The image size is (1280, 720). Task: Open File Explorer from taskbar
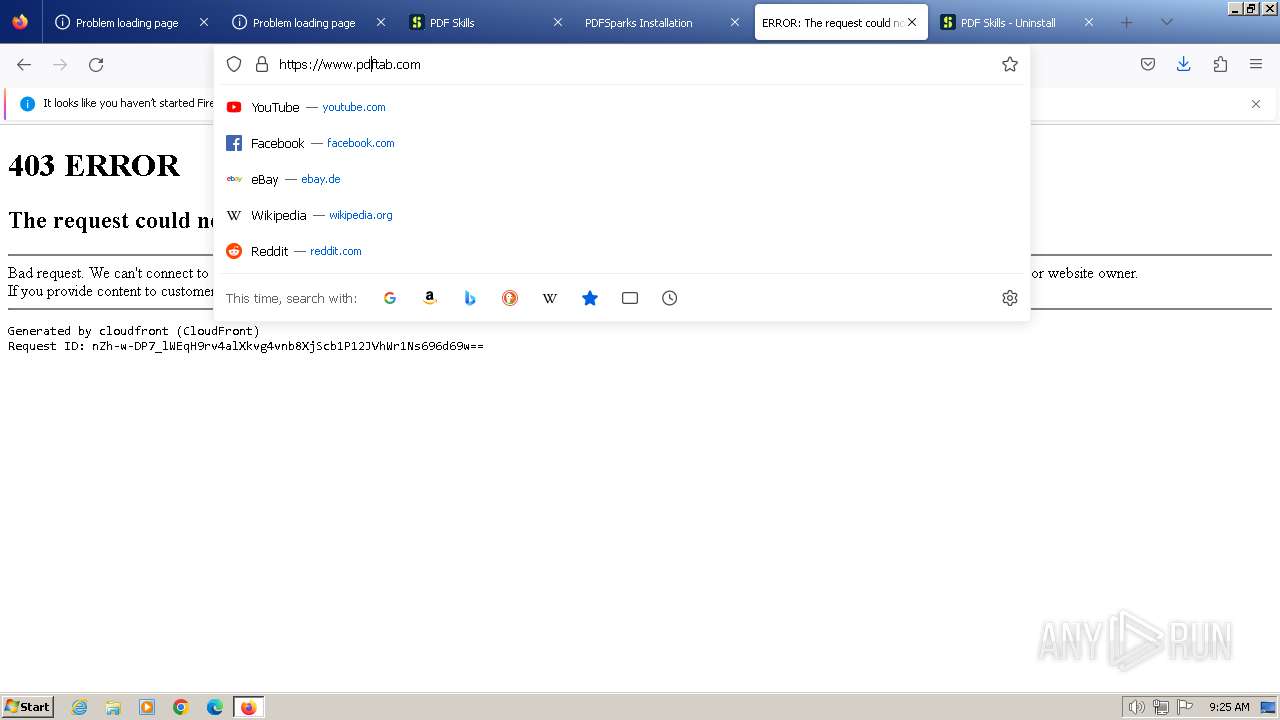coord(113,707)
